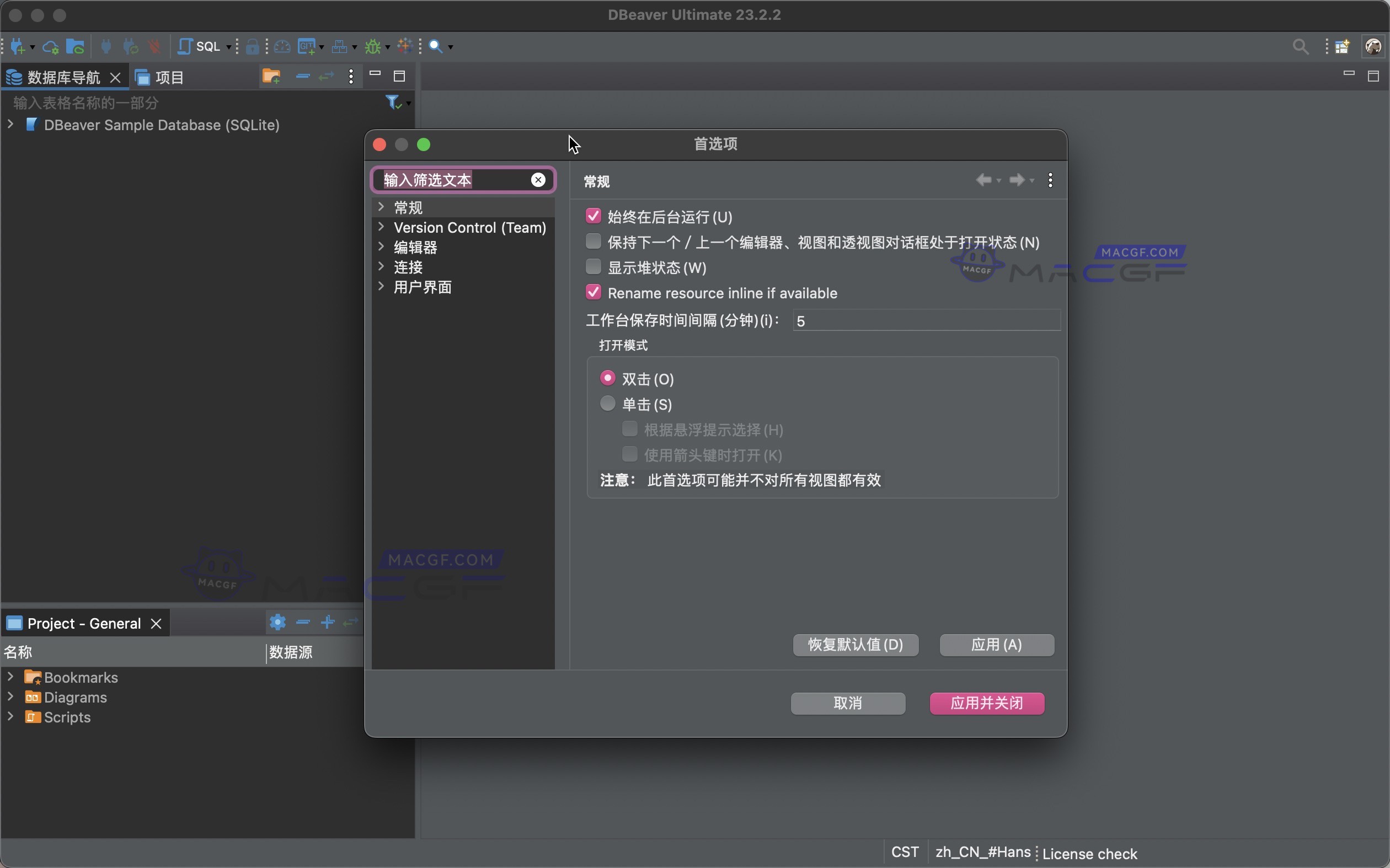Select the 单击 radio button in 打开模式
The width and height of the screenshot is (1390, 868).
pos(607,404)
